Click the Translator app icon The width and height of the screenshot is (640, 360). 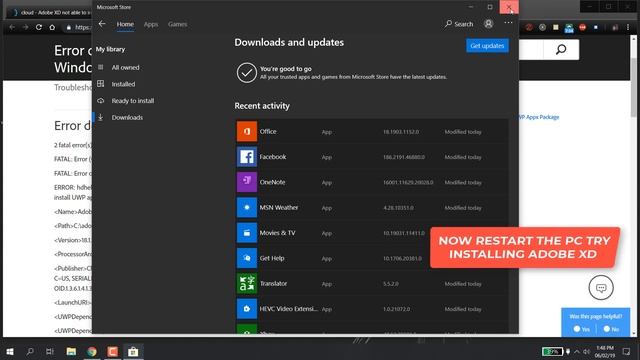click(x=247, y=283)
